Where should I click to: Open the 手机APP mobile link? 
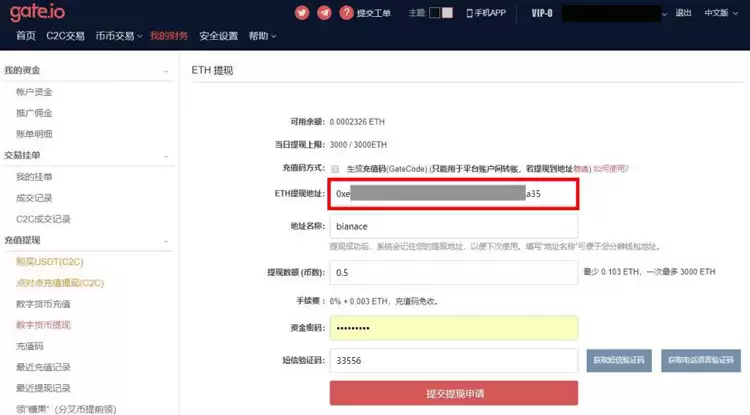(486, 13)
